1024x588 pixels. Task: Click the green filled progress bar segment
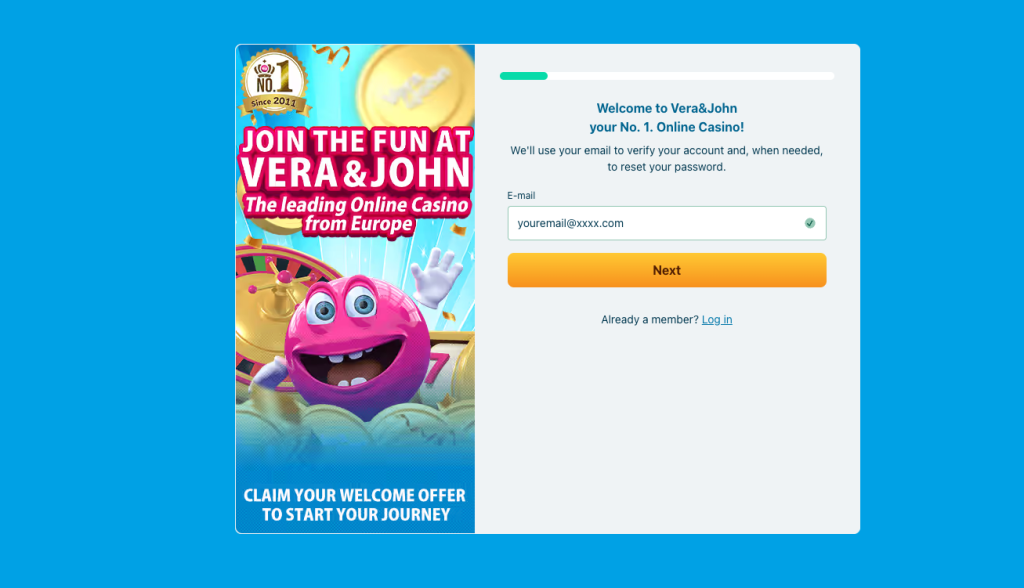click(x=524, y=76)
